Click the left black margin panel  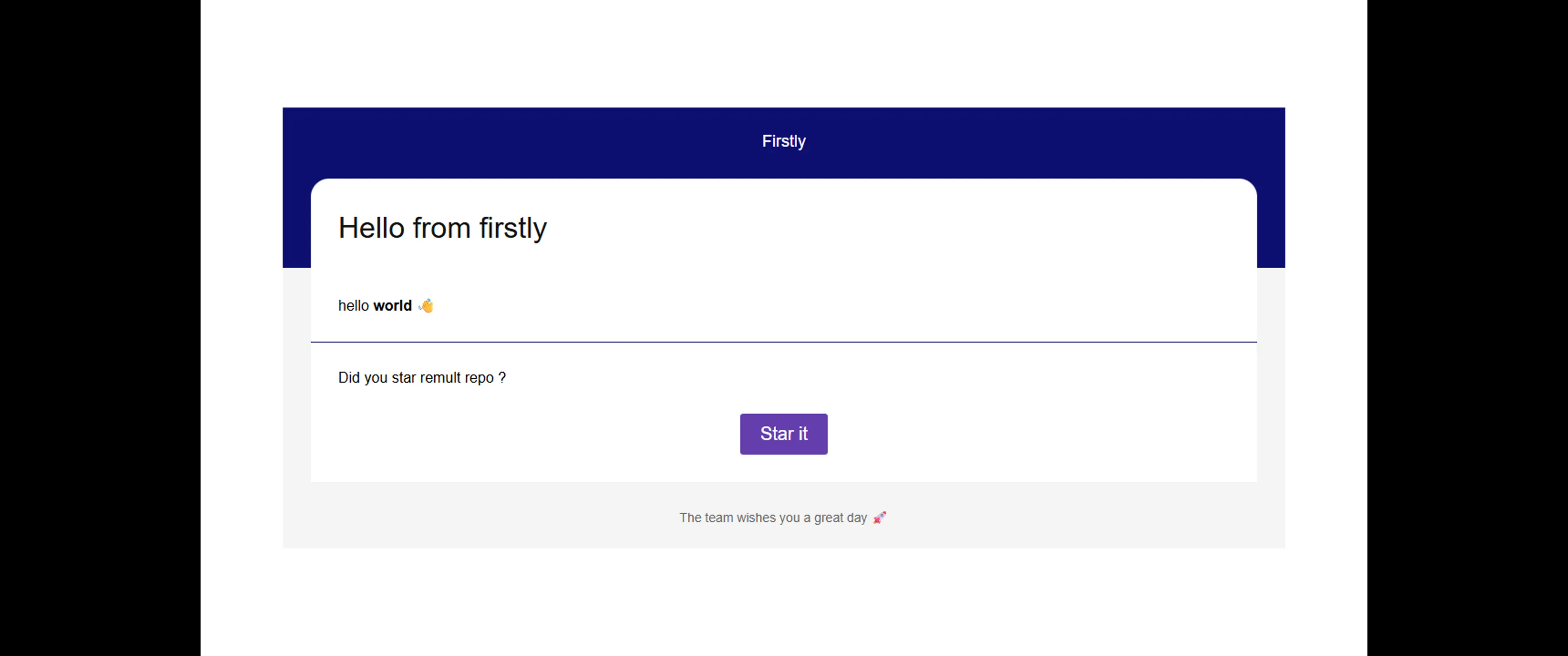[x=100, y=328]
